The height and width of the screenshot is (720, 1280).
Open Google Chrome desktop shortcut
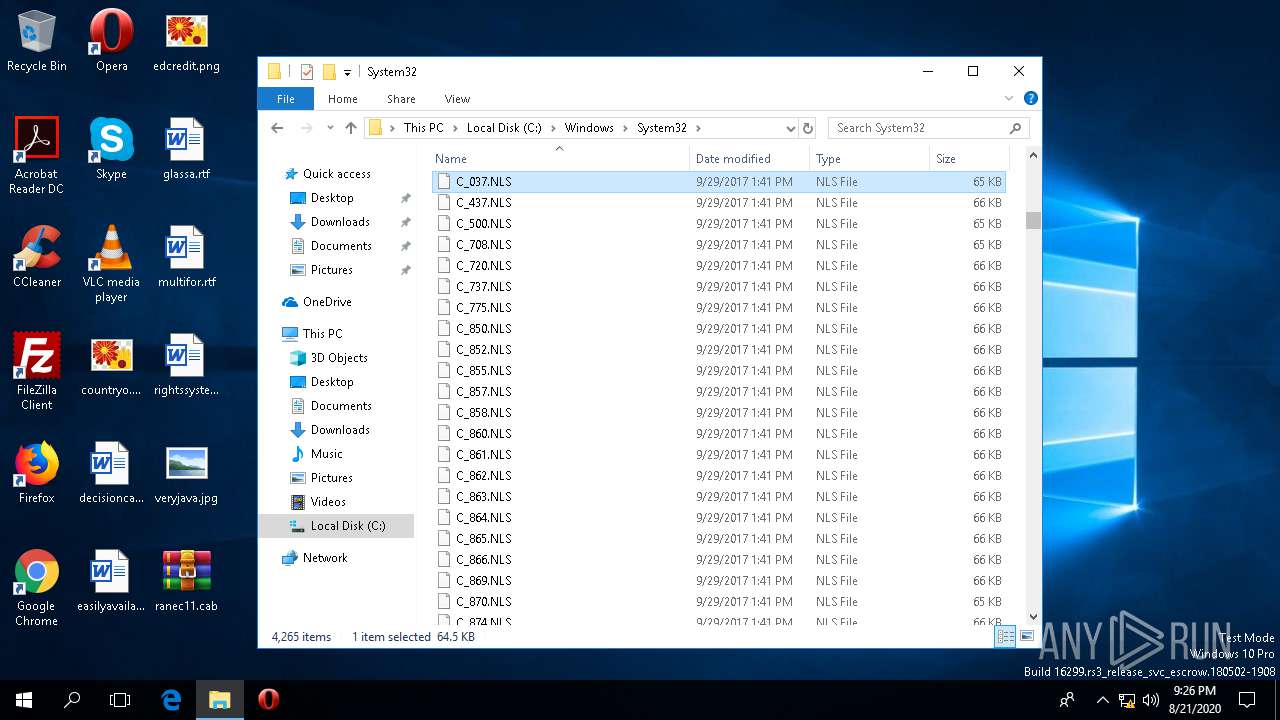[x=37, y=587]
